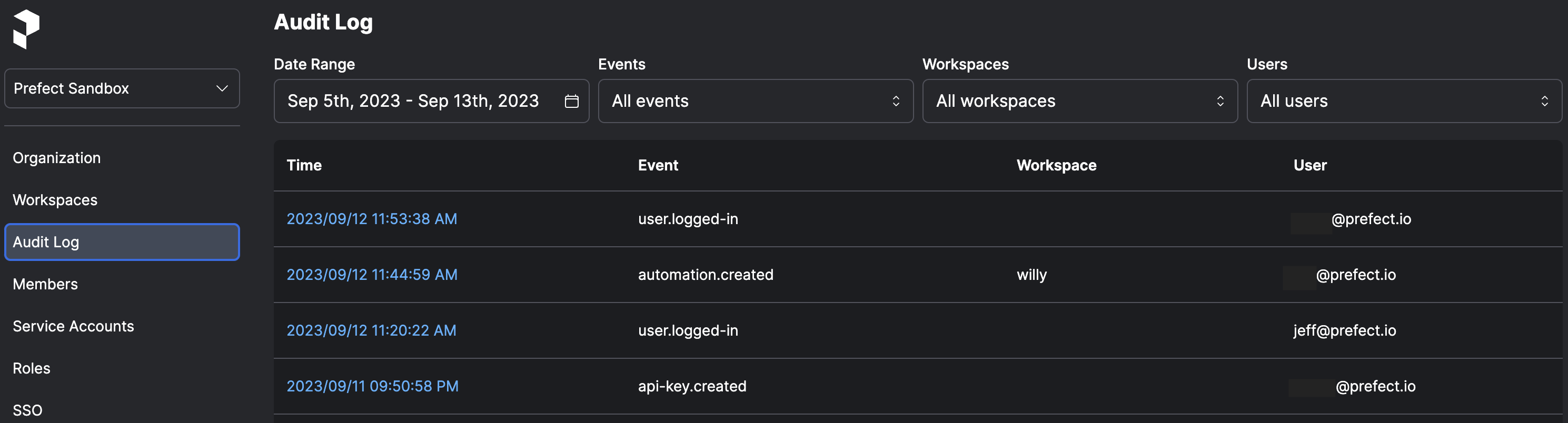Viewport: 1568px width, 423px height.
Task: Click the Prefect logo icon
Action: pyautogui.click(x=26, y=29)
